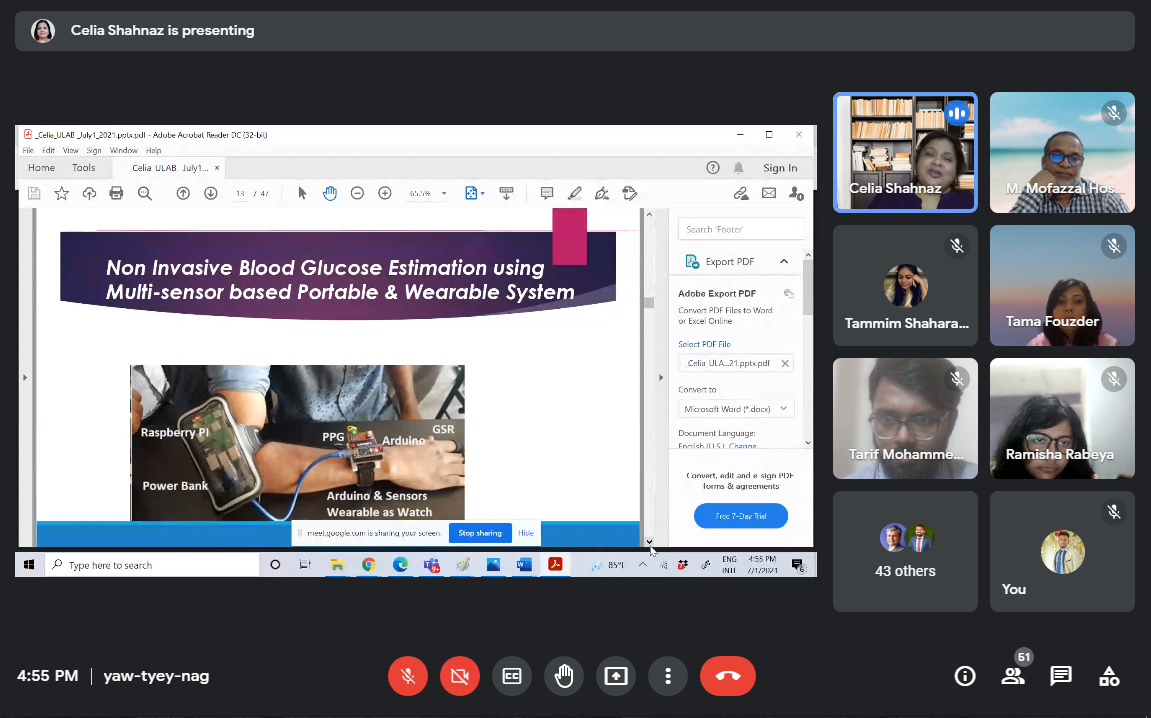1151x718 pixels.
Task: Show the participants list
Action: (x=1013, y=676)
